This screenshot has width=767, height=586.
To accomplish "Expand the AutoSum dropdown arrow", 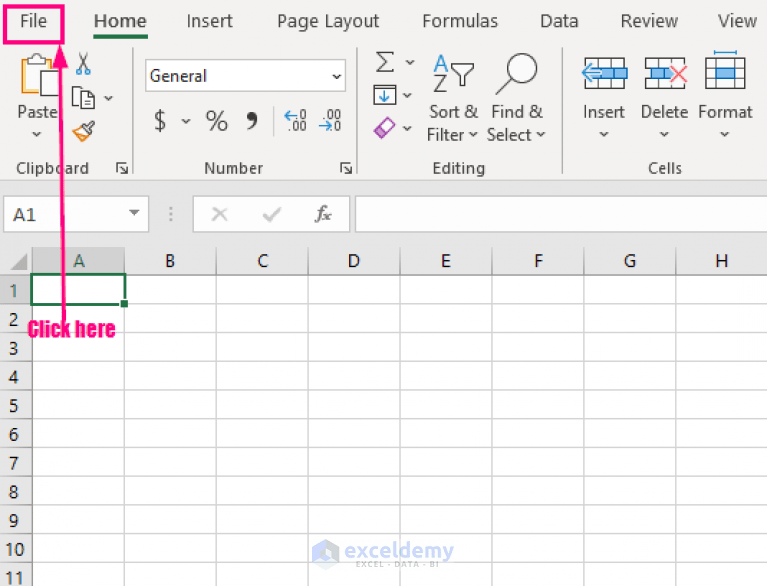I will pos(410,62).
